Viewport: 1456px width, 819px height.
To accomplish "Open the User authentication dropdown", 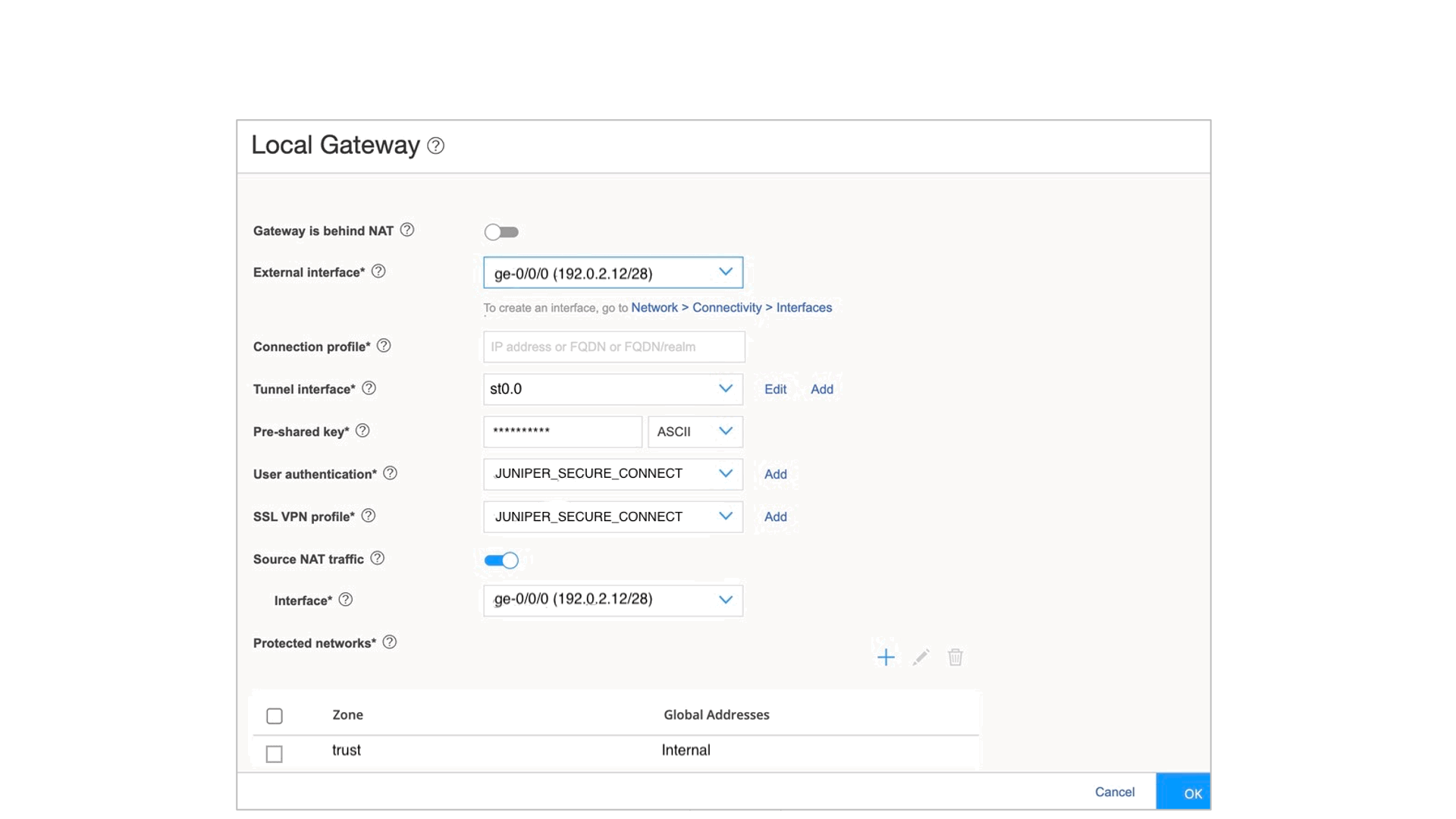I will click(613, 474).
